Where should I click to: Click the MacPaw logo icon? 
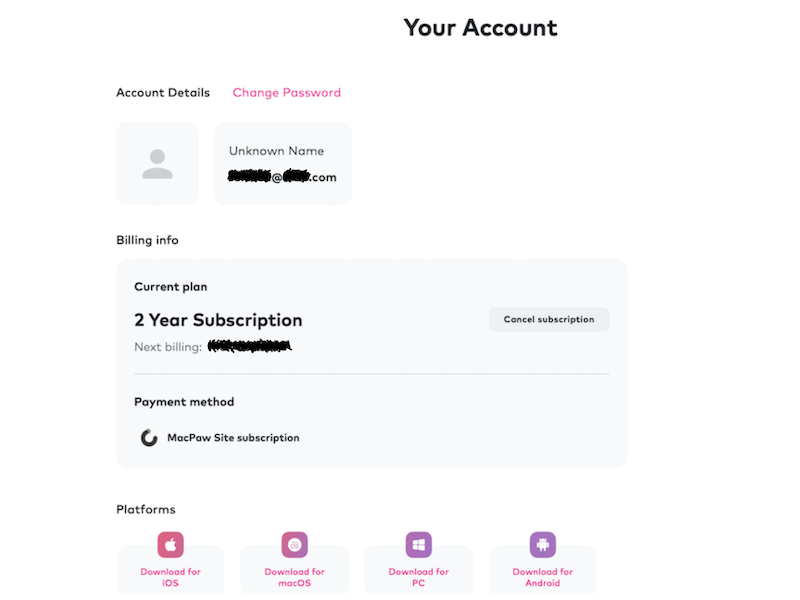149,438
